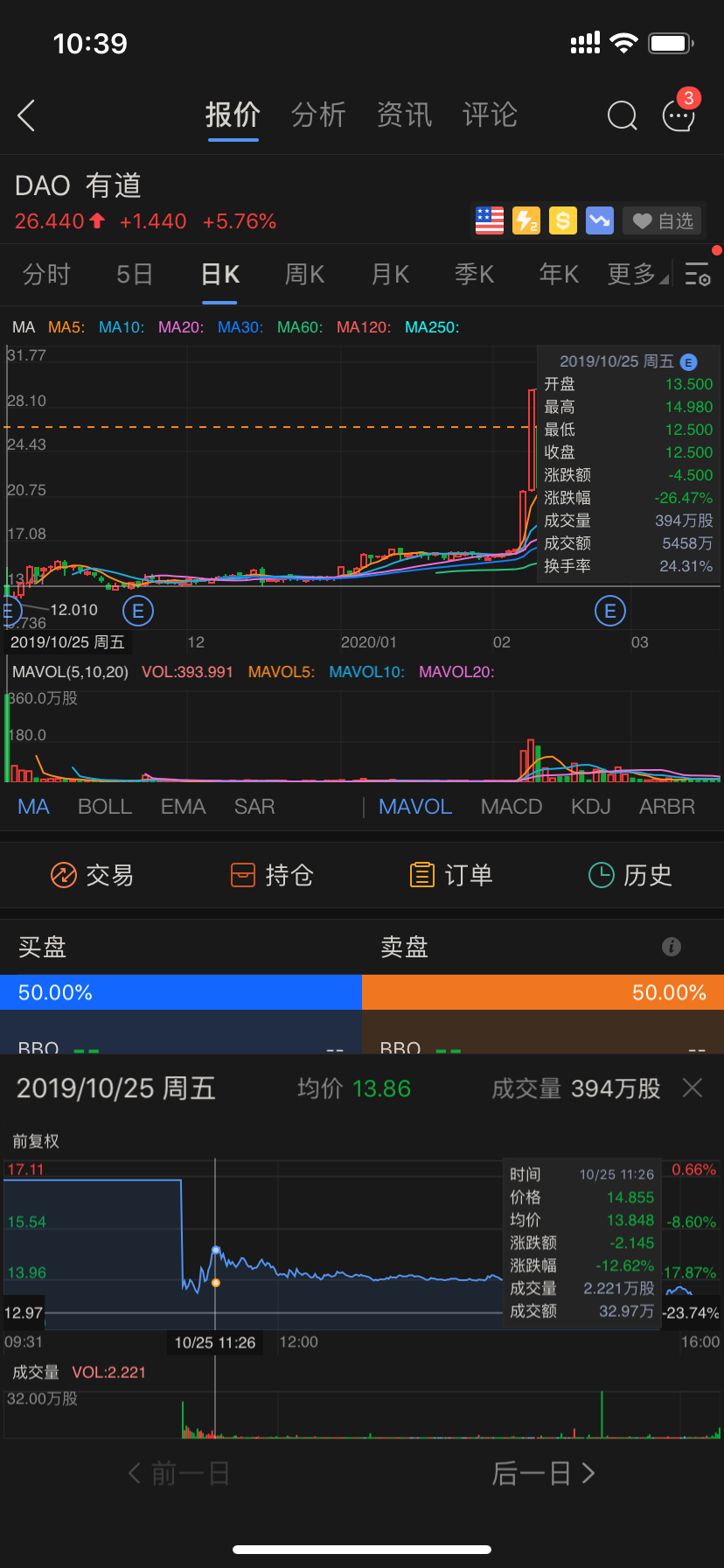Go back with the left arrow icon
Viewport: 724px width, 1568px height.
tap(26, 115)
